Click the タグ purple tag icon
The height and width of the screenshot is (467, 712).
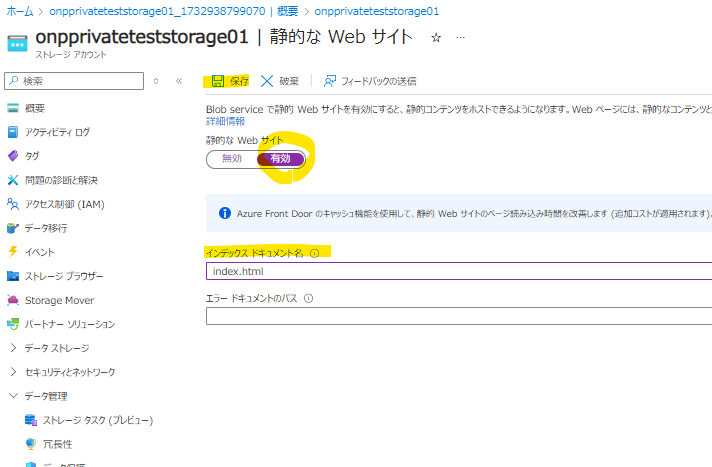pos(13,156)
